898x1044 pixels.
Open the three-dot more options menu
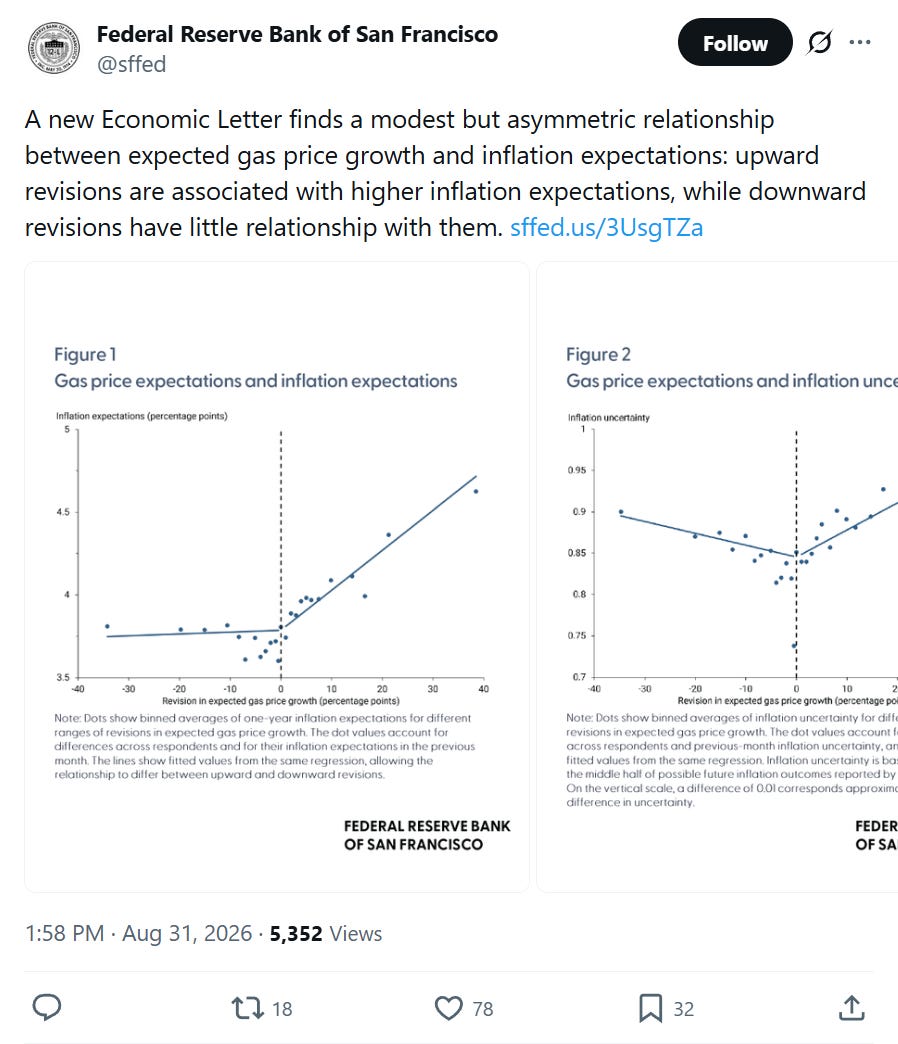pos(860,42)
